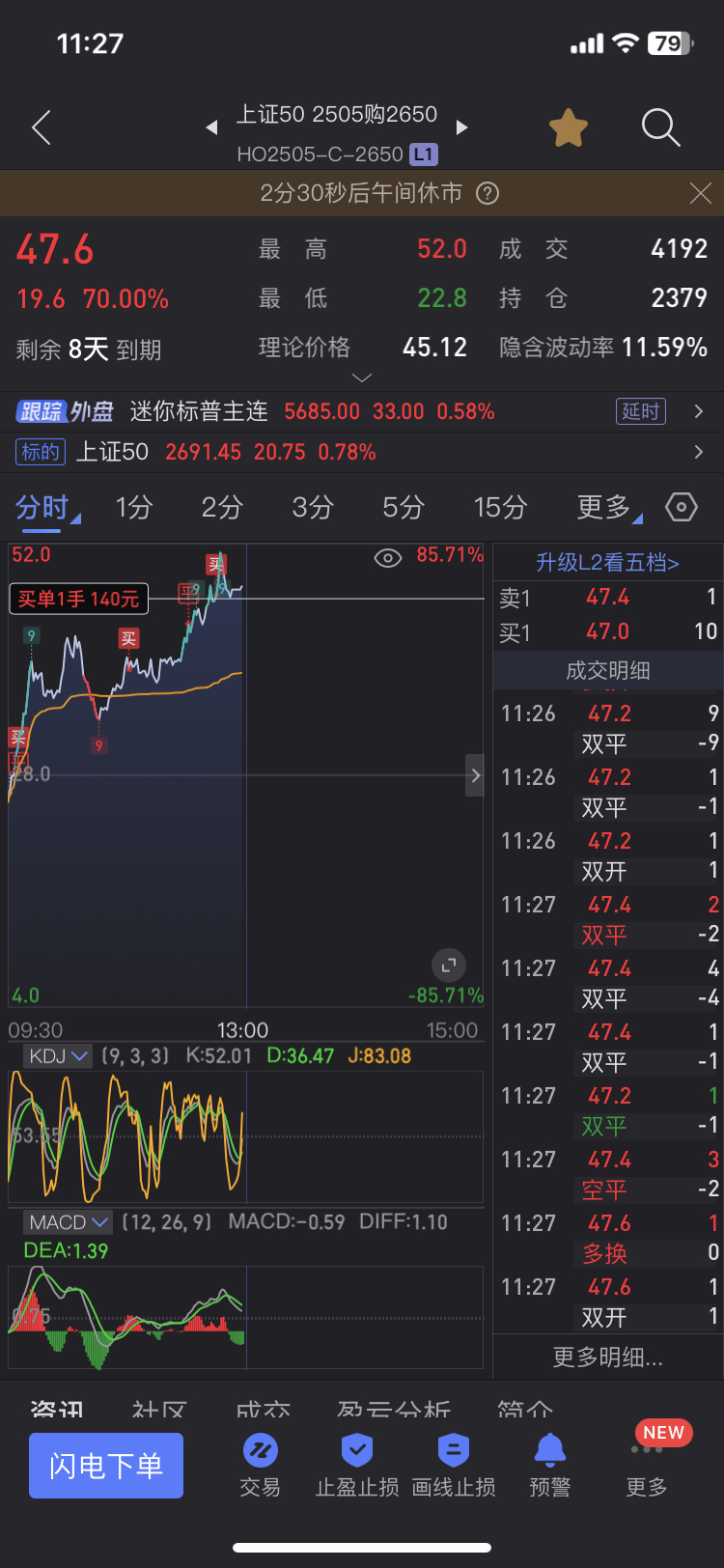Screen dimensions: 724x1568
Task: Expand quote details chevron below 理论价格
Action: click(362, 378)
